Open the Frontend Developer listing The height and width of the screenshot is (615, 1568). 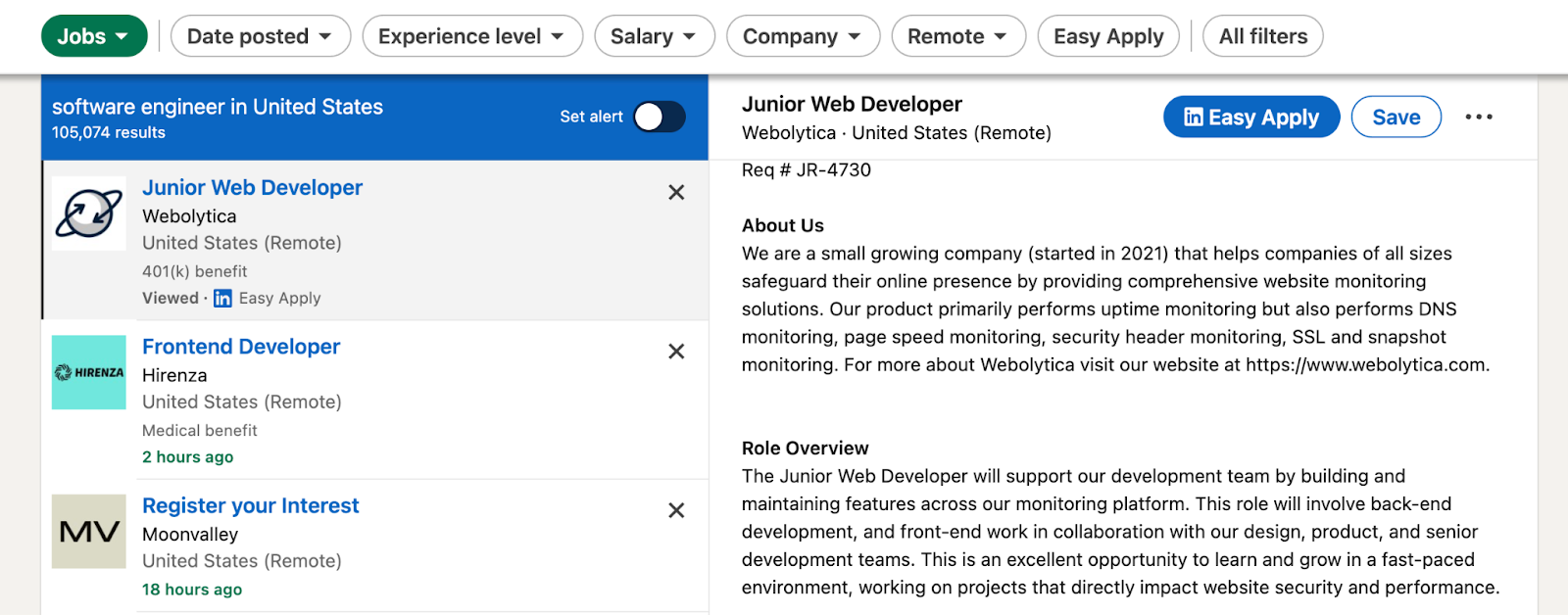pos(241,347)
